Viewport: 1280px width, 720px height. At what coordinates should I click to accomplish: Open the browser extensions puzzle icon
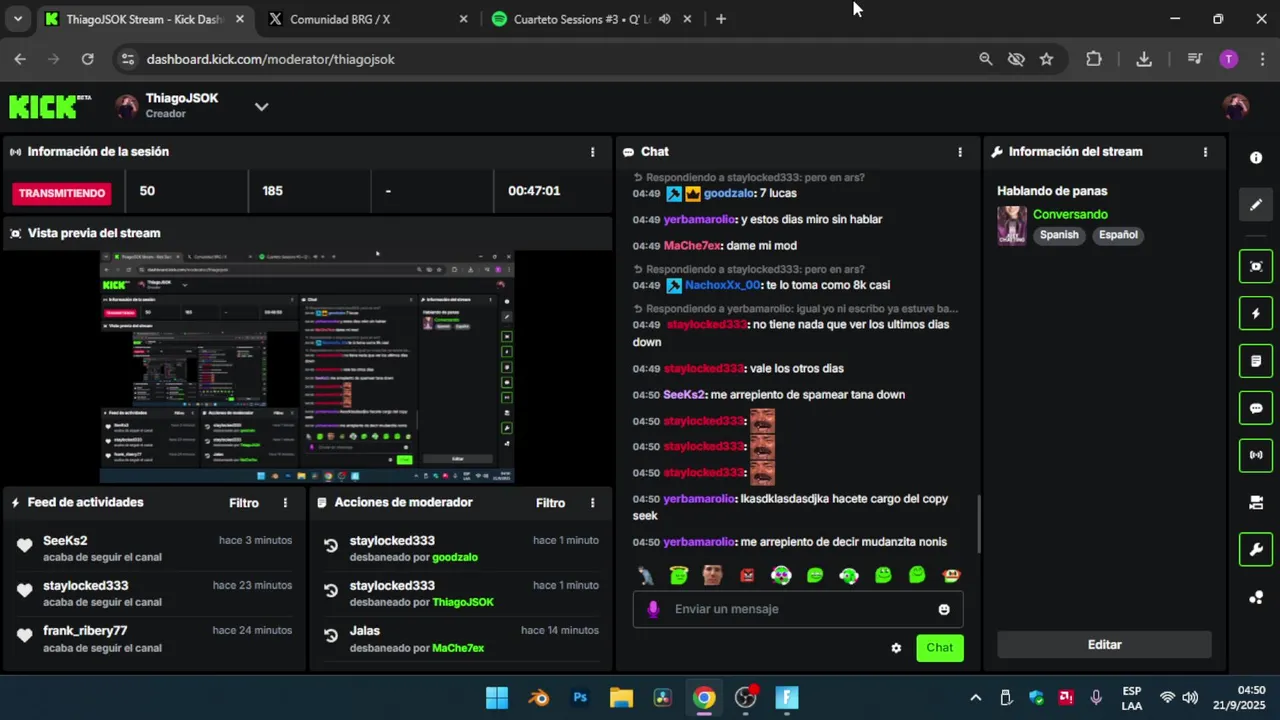pyautogui.click(x=1094, y=59)
